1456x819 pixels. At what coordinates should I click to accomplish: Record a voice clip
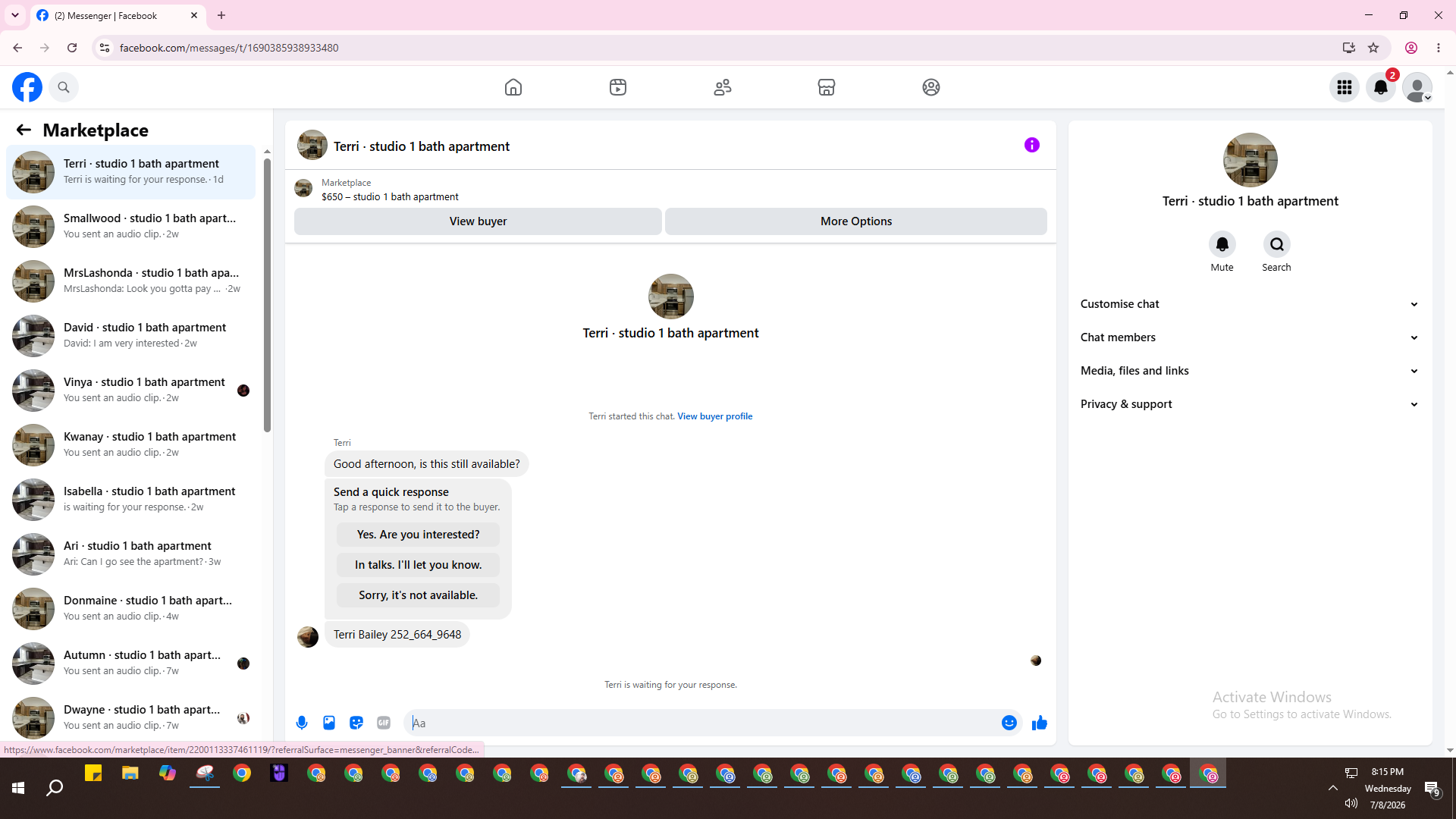(302, 723)
